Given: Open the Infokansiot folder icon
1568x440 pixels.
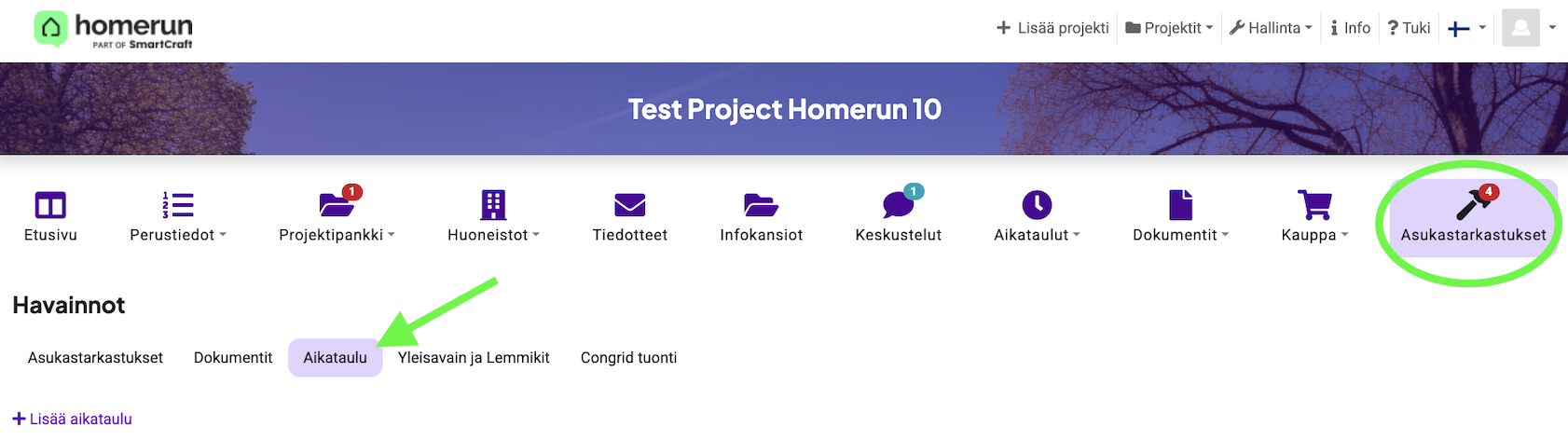Looking at the screenshot, I should pyautogui.click(x=761, y=205).
